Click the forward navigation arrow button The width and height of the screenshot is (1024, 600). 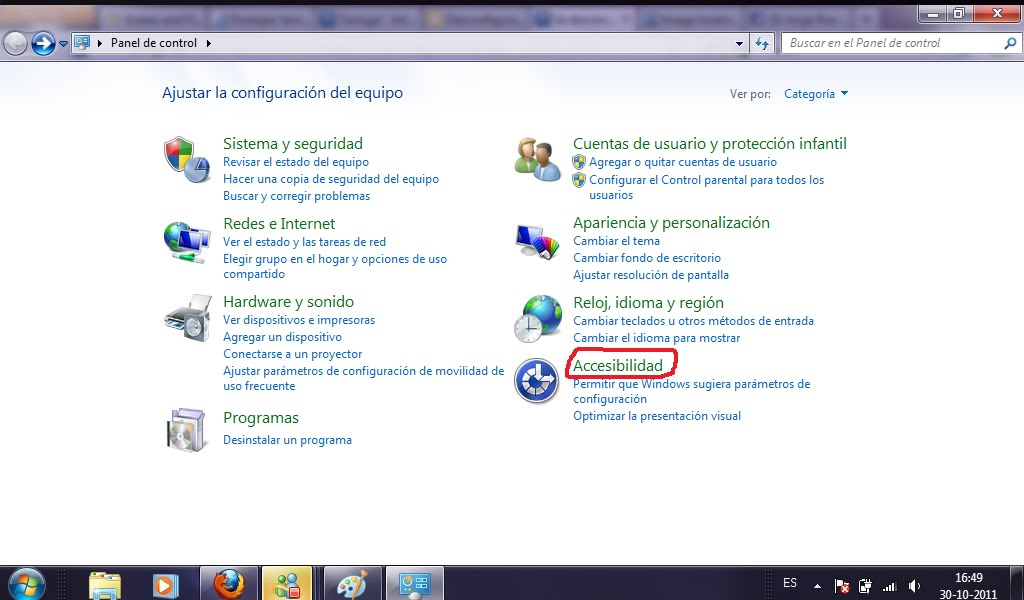(x=43, y=44)
